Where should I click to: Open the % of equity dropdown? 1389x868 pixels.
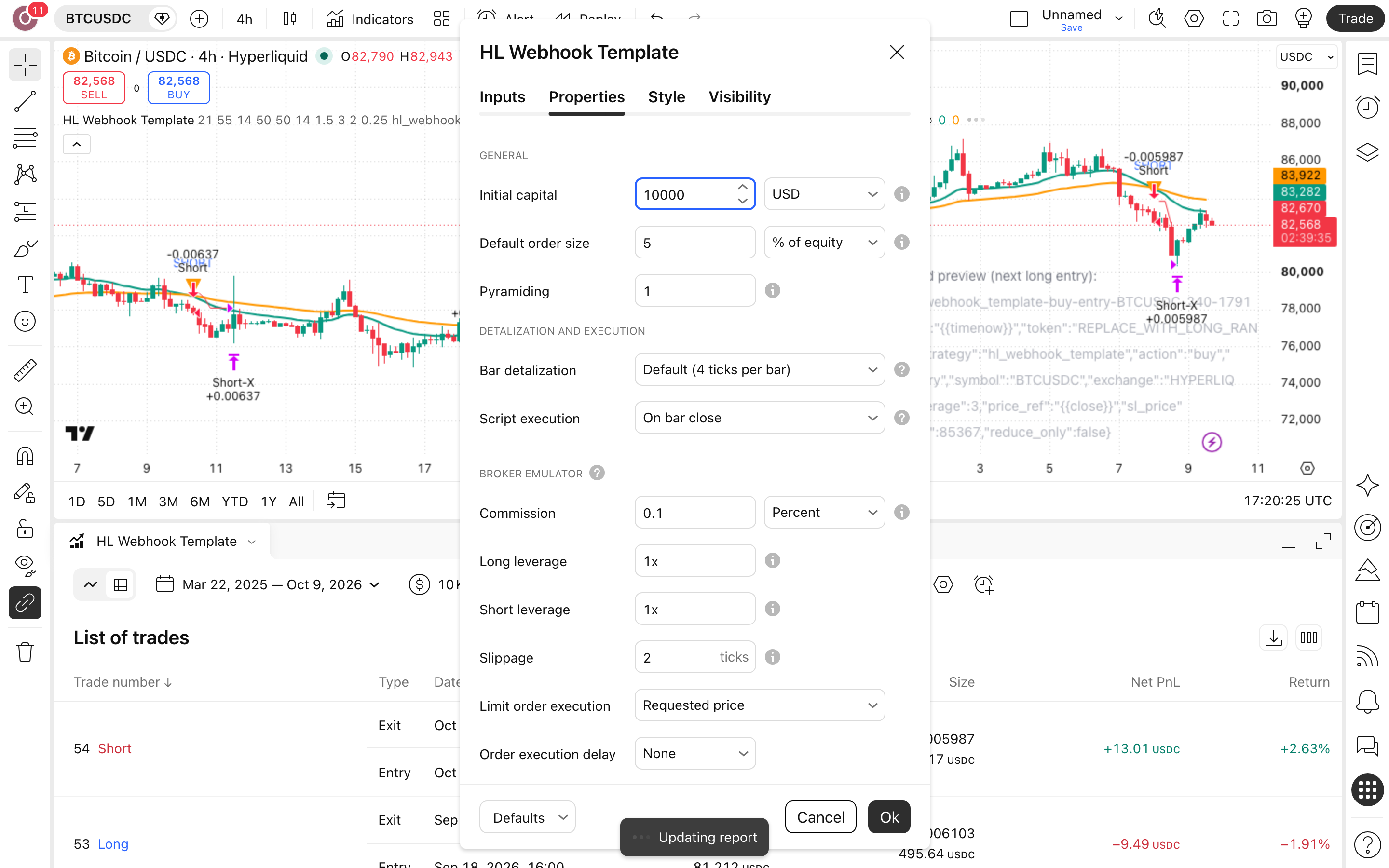pyautogui.click(x=824, y=242)
